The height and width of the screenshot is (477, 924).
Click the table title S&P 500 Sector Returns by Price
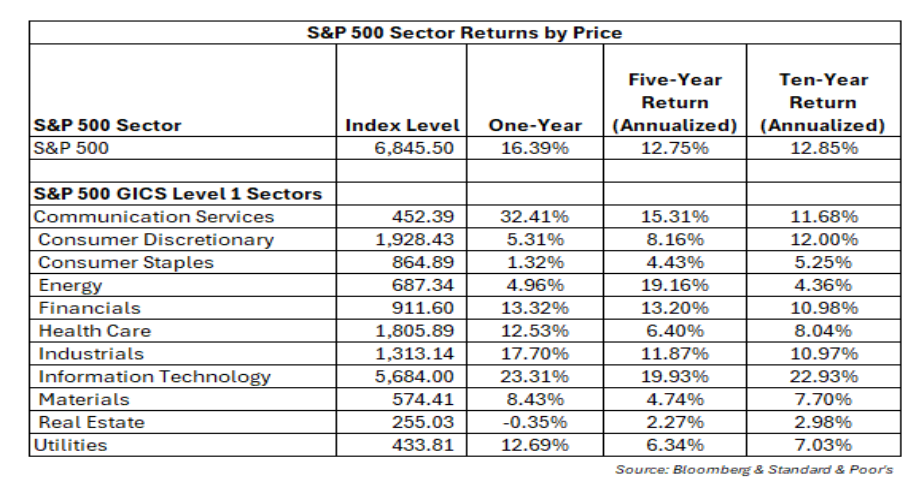coord(463,32)
